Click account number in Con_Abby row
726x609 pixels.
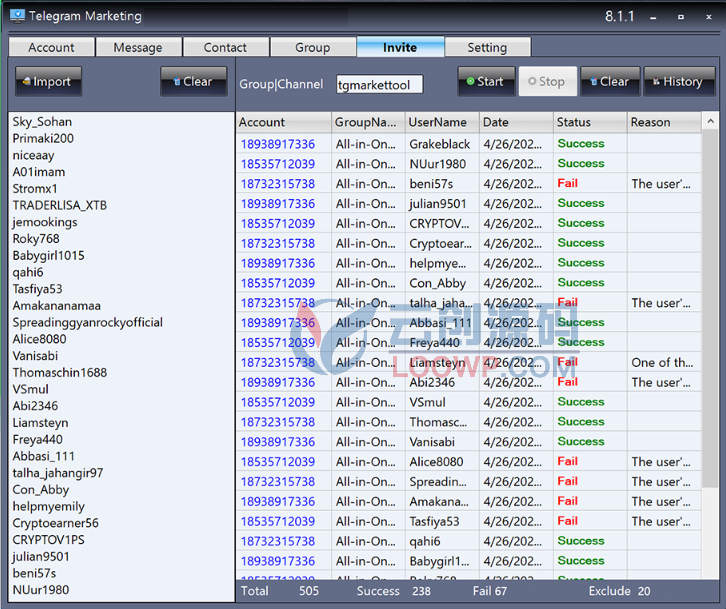tap(278, 283)
